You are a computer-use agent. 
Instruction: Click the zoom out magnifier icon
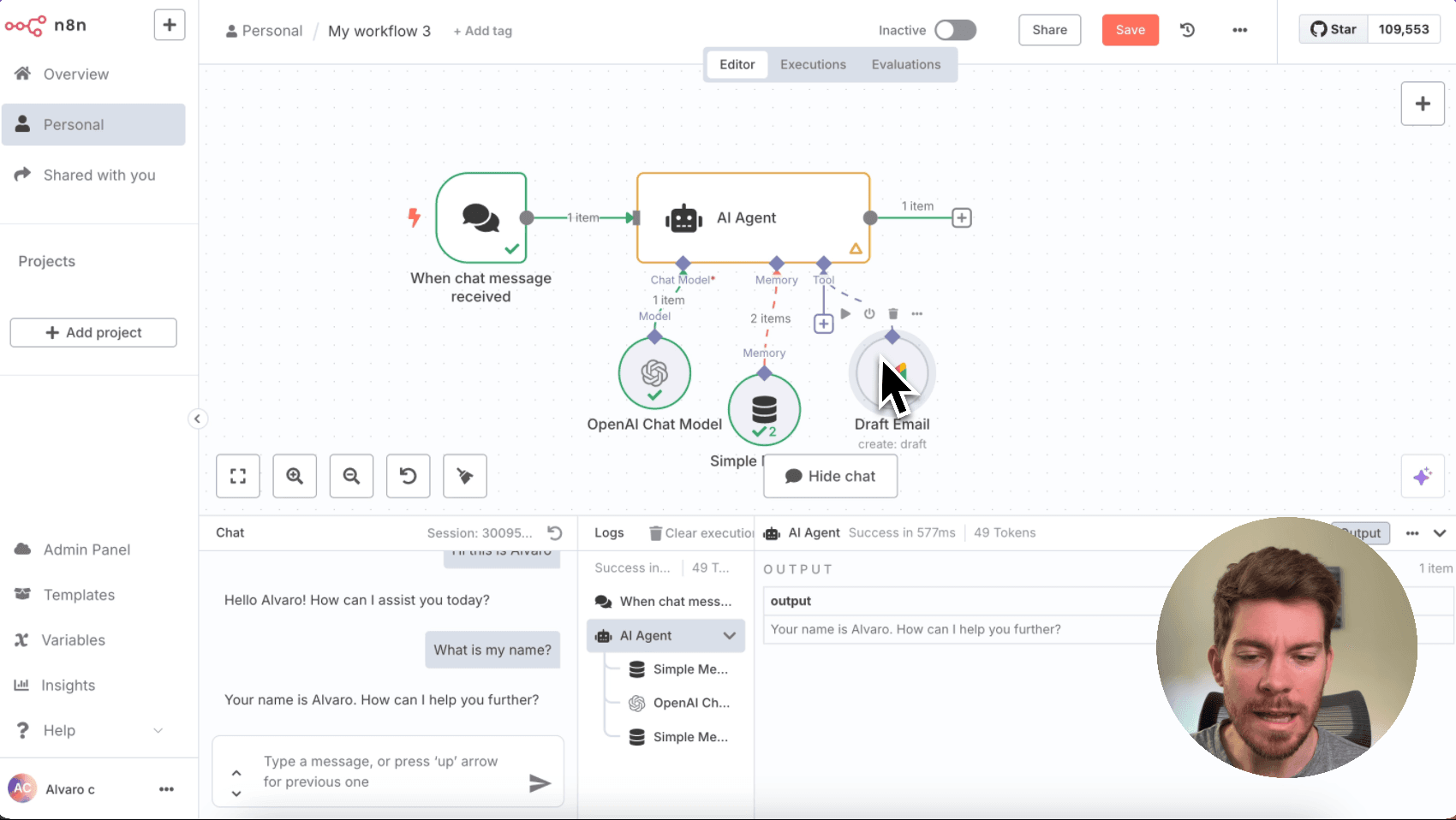[x=351, y=476]
